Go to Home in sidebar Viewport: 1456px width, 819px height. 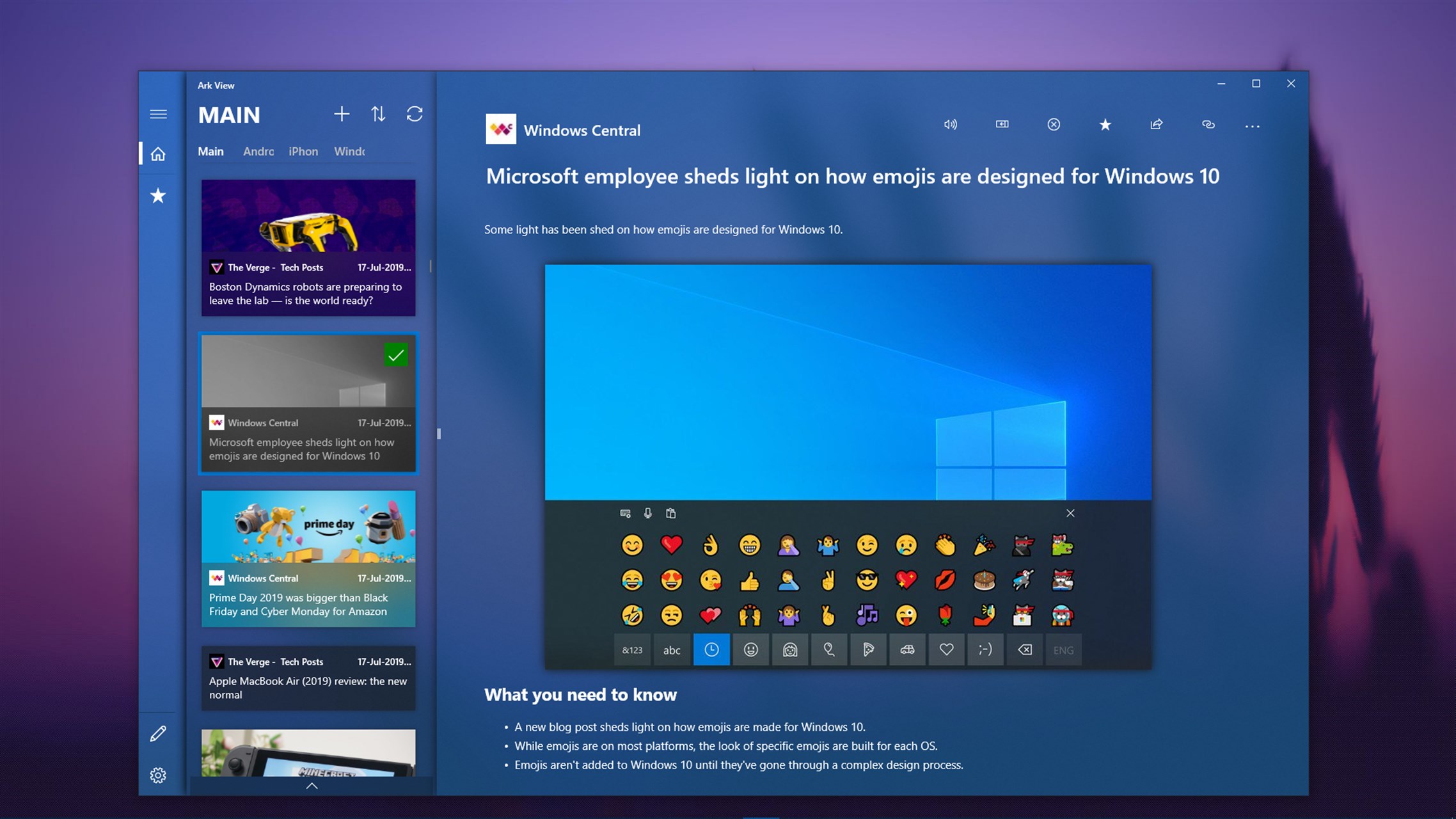158,154
